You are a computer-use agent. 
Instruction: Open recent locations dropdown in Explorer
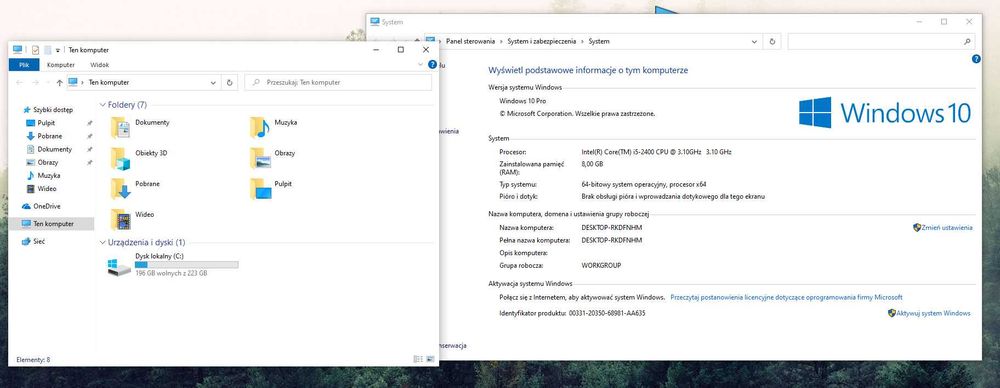(48, 82)
